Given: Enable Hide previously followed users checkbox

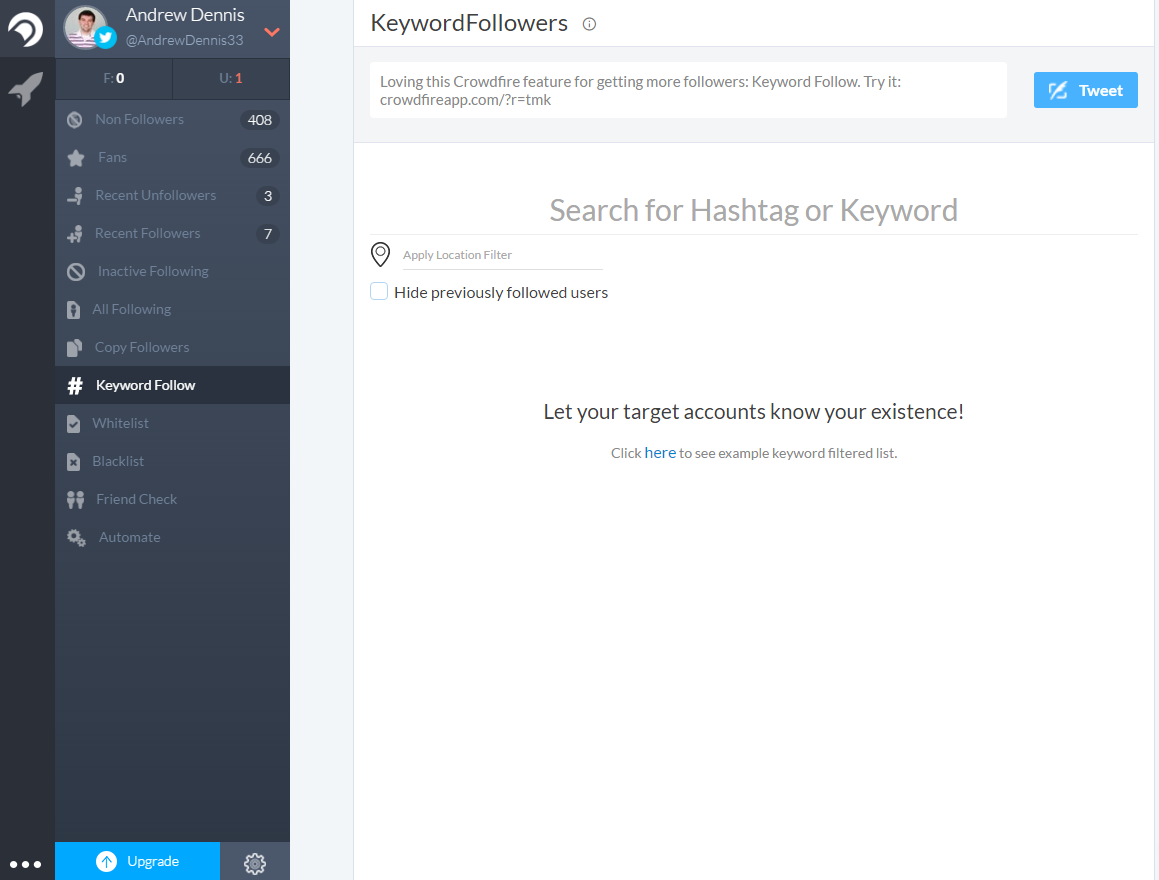Looking at the screenshot, I should coord(379,292).
